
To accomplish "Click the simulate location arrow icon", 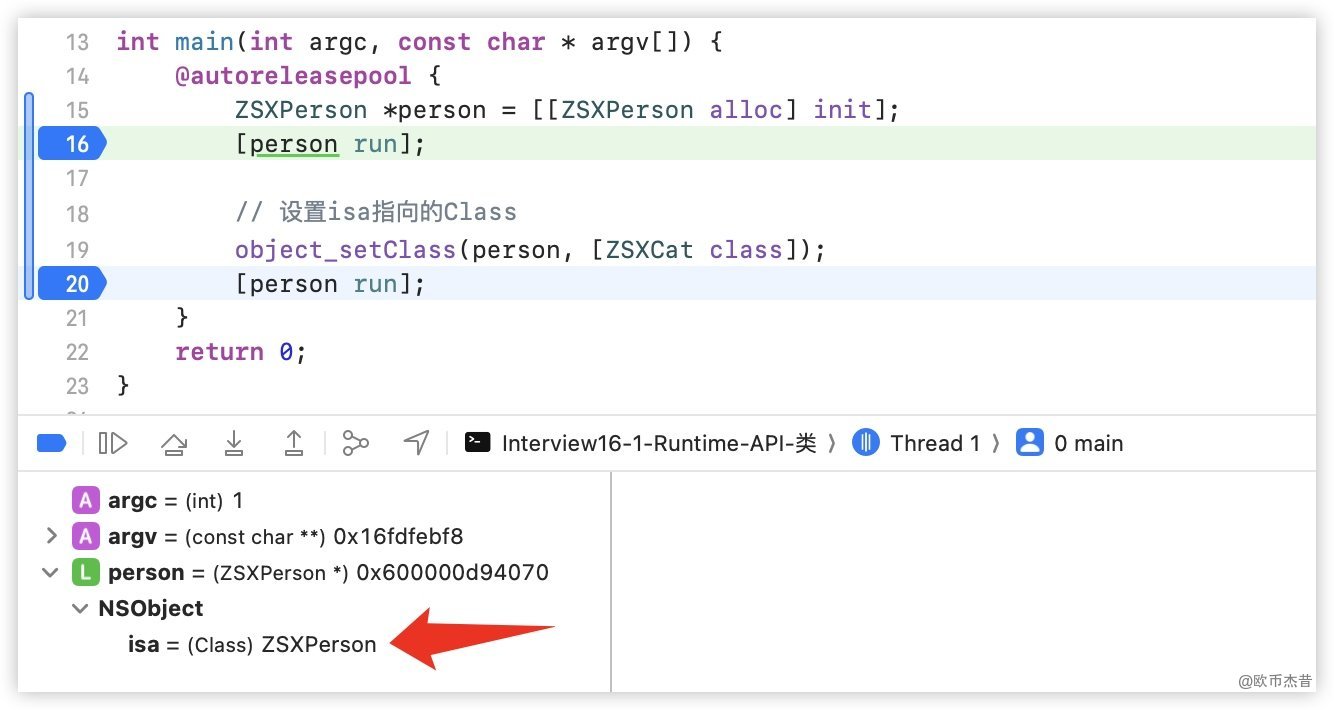I will point(416,443).
